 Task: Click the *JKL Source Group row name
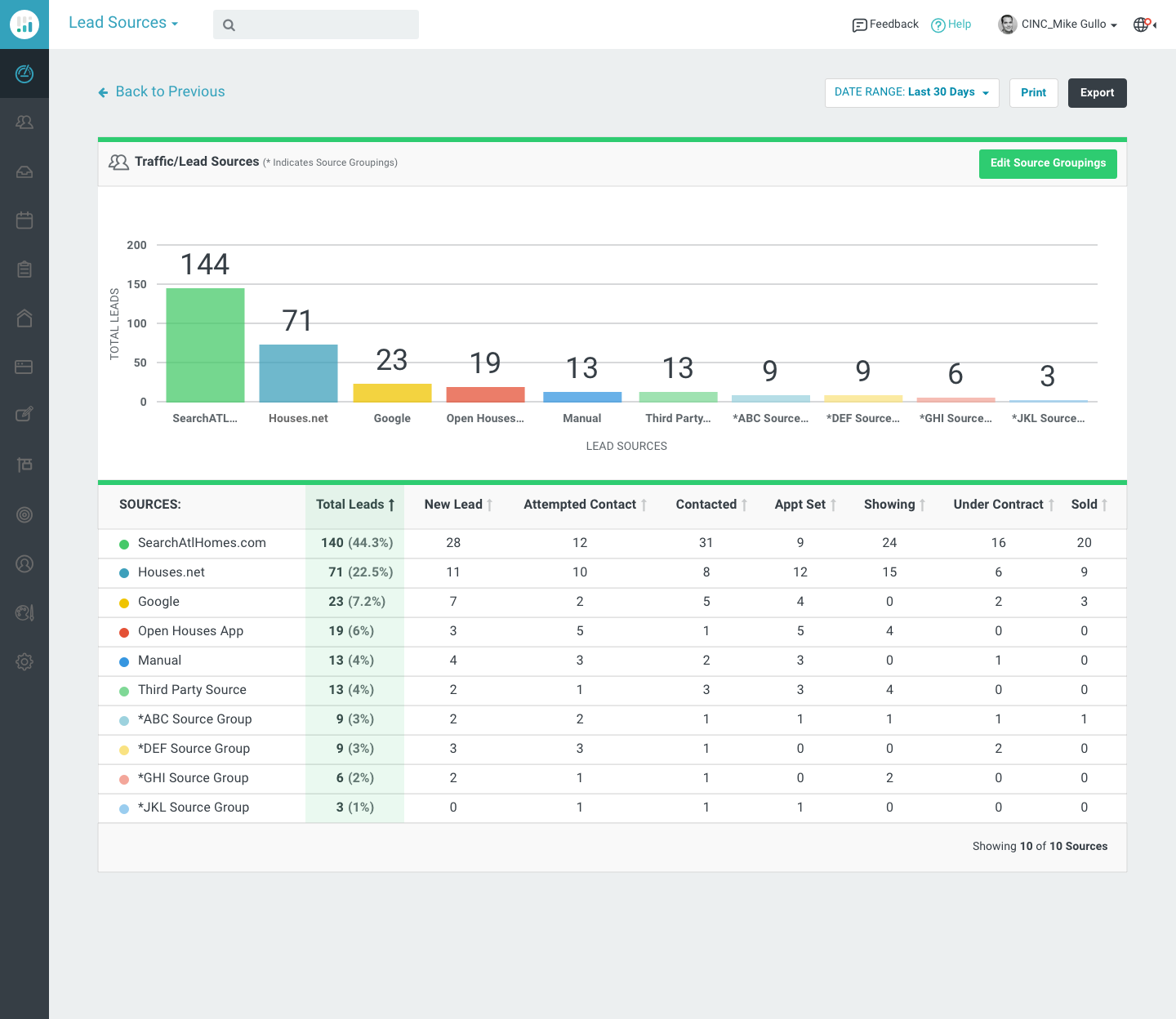coord(194,808)
